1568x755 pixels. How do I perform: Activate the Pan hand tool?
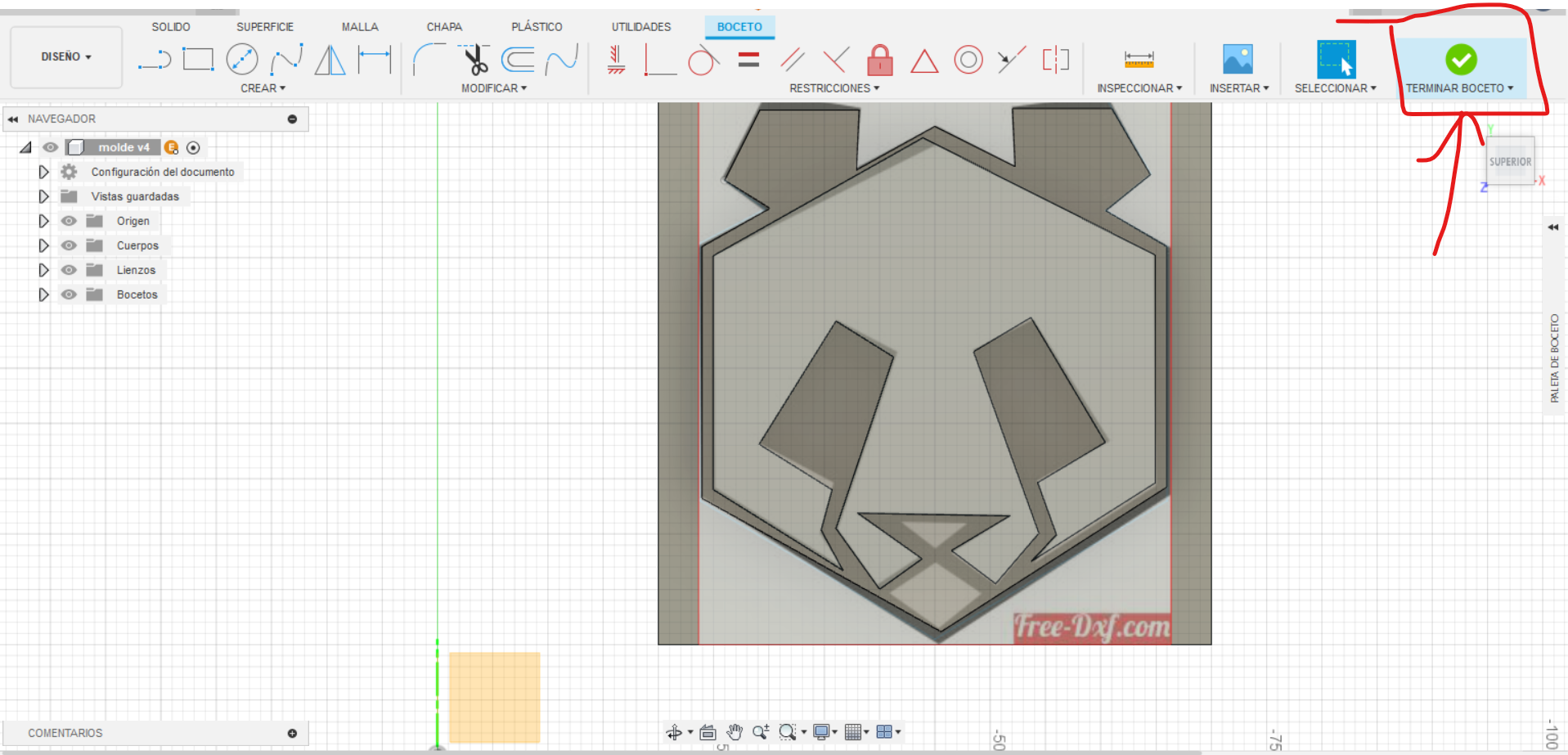pos(735,732)
